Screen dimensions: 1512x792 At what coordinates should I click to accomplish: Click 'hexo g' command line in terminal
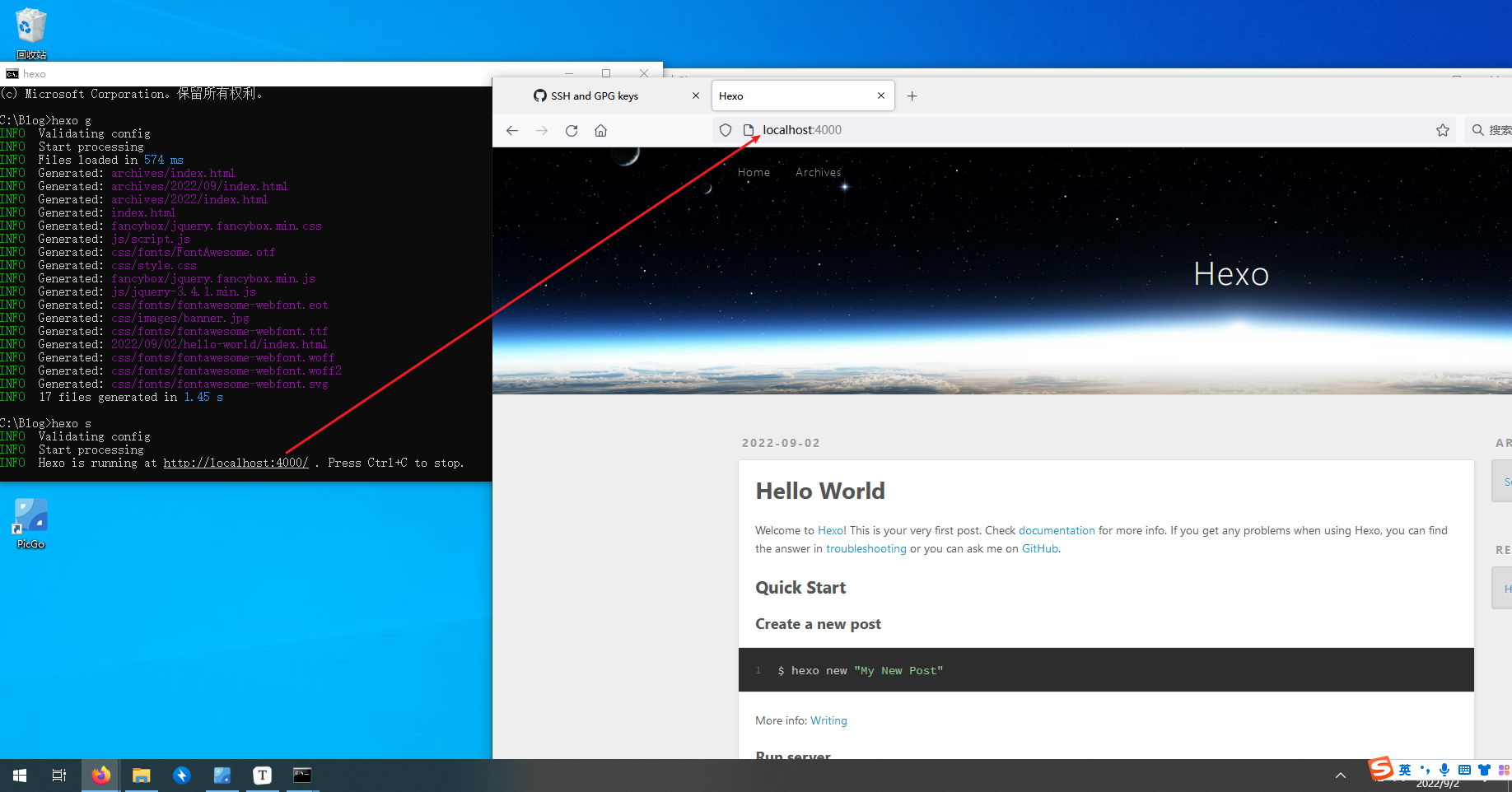click(45, 120)
